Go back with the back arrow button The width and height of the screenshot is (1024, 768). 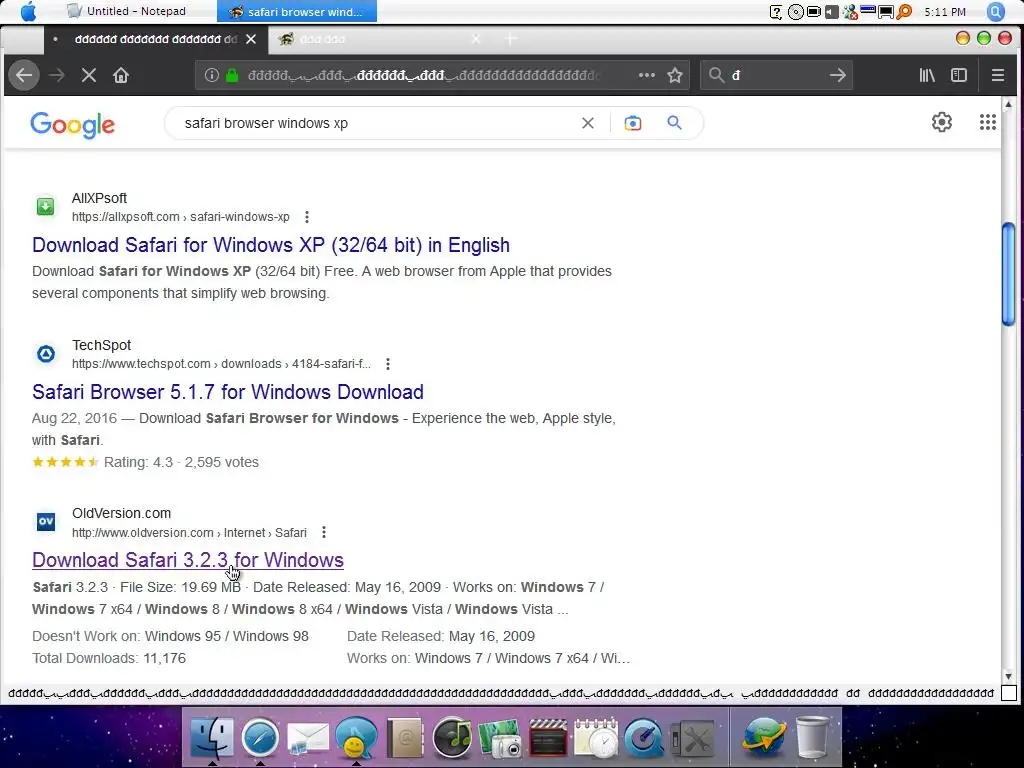24,75
